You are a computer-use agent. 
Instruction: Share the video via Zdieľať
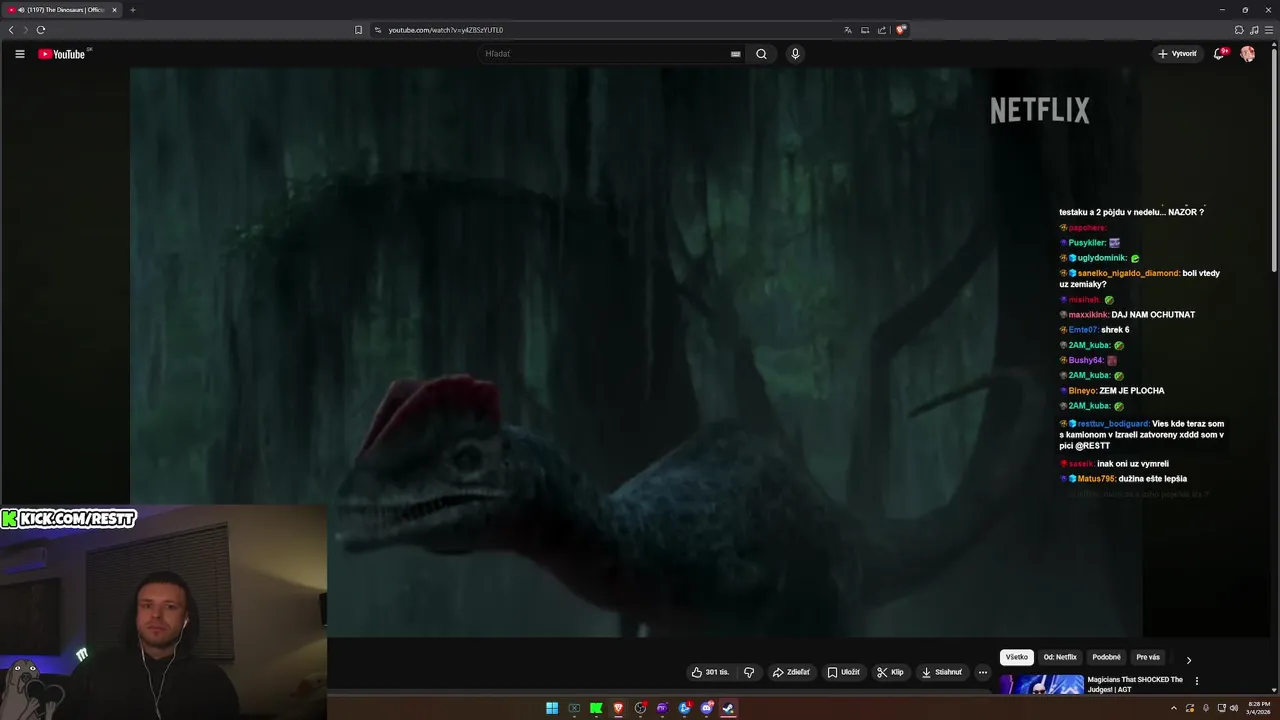point(791,672)
